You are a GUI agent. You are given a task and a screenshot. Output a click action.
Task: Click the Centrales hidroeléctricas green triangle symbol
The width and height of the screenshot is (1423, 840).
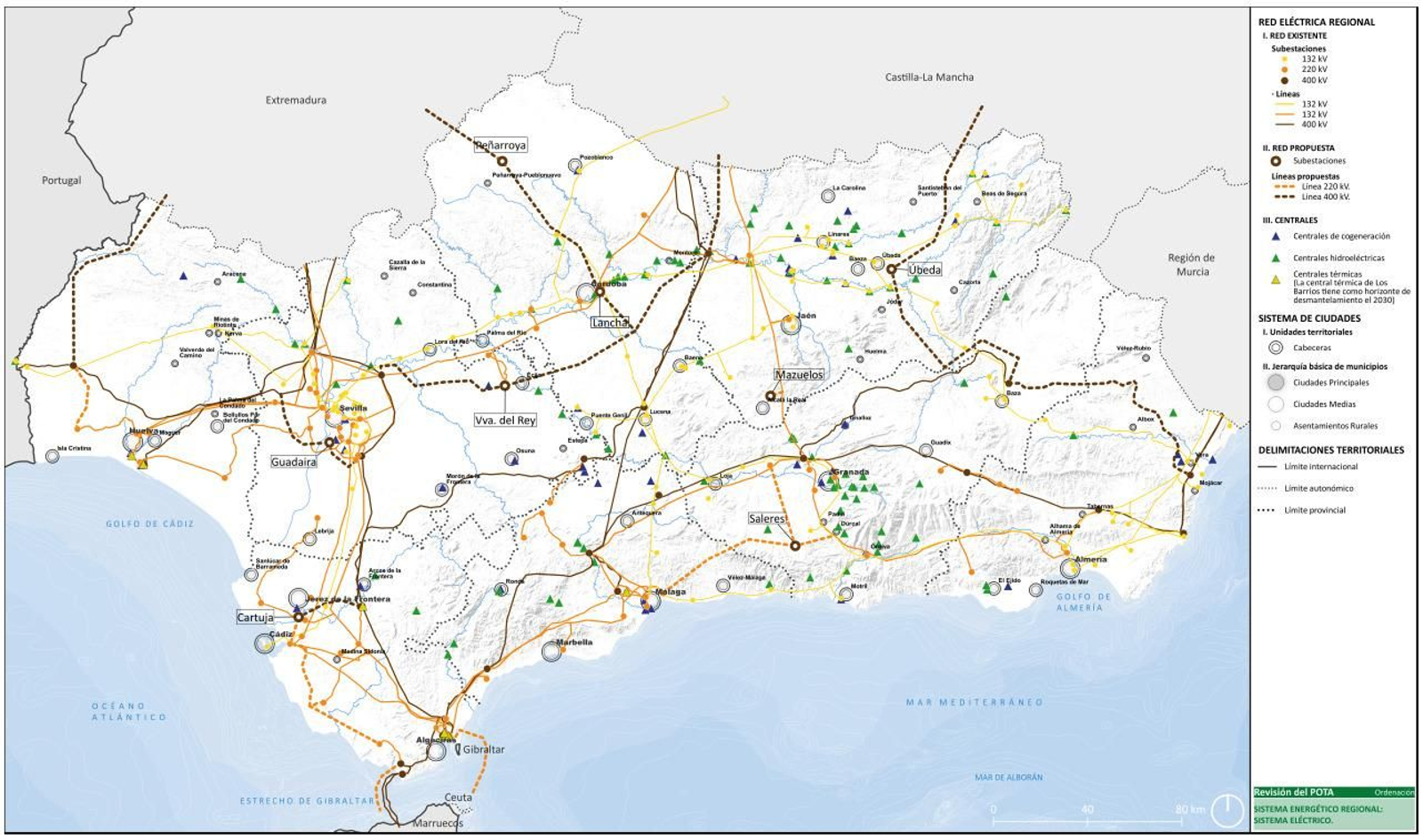coord(1275,259)
